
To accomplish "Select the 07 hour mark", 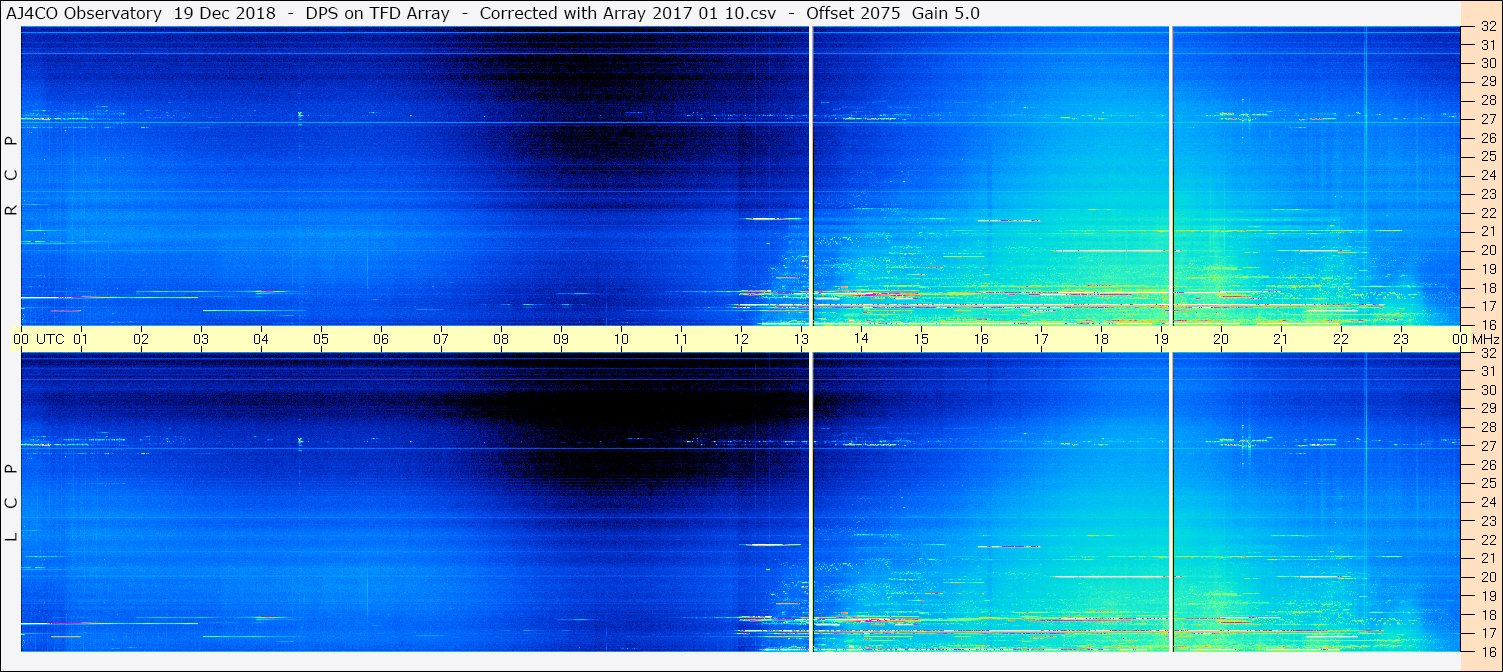I will (441, 339).
